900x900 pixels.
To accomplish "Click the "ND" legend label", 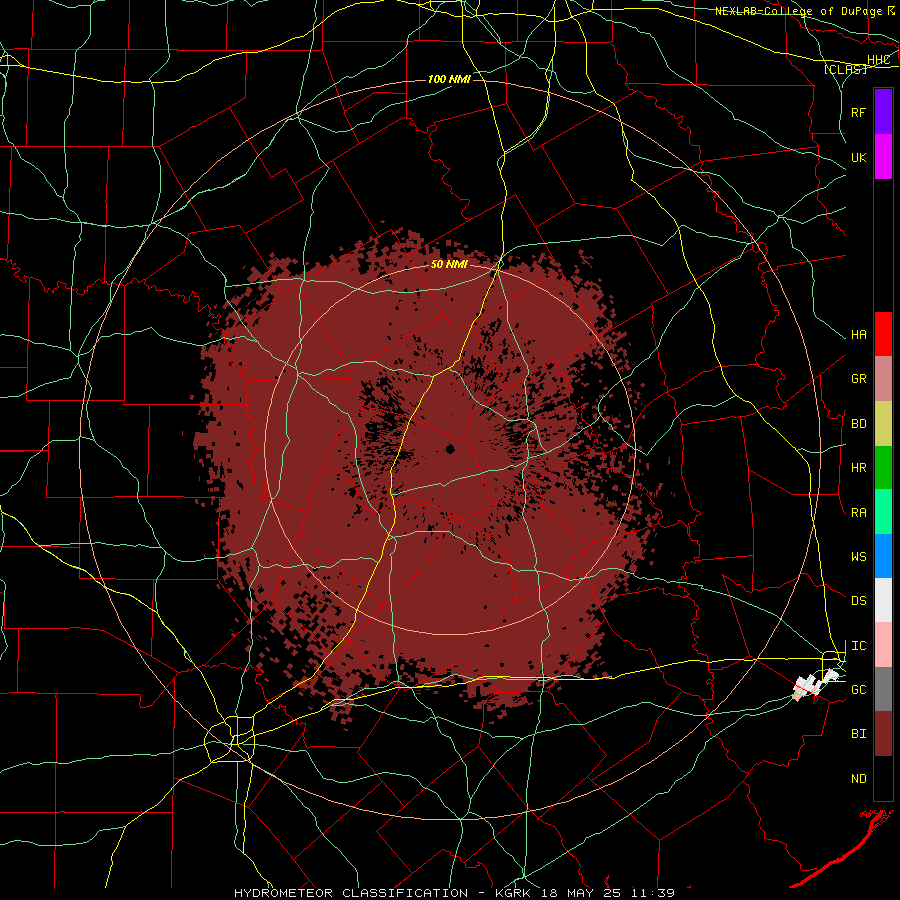I will pos(859,779).
